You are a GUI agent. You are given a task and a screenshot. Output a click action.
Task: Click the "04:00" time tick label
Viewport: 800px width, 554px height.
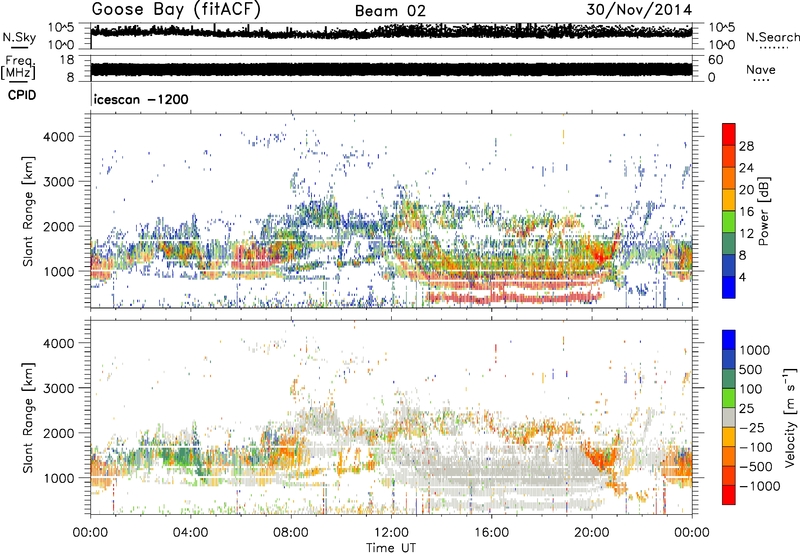pyautogui.click(x=190, y=533)
